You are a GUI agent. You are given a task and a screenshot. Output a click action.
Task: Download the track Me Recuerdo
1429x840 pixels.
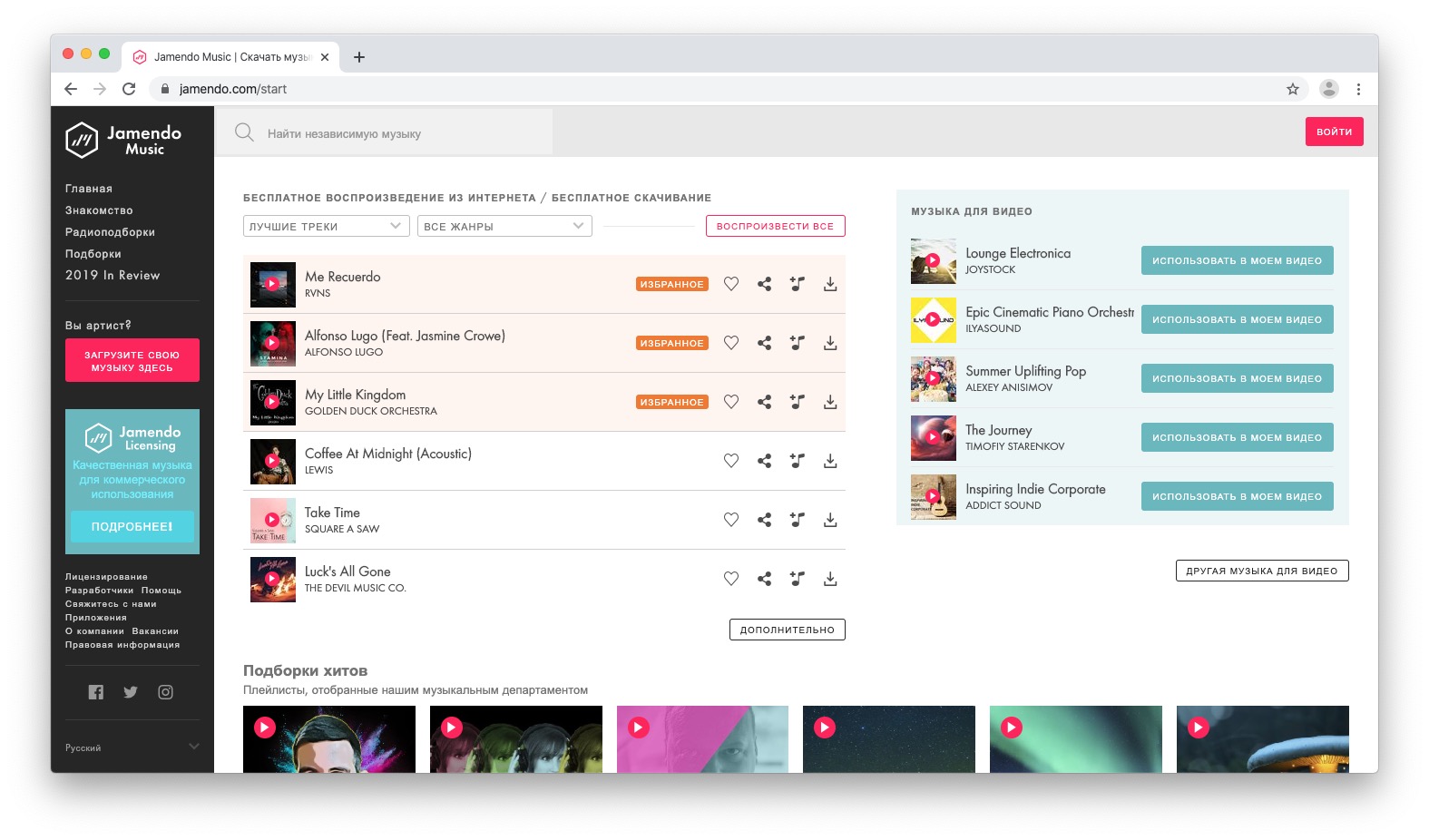(830, 284)
